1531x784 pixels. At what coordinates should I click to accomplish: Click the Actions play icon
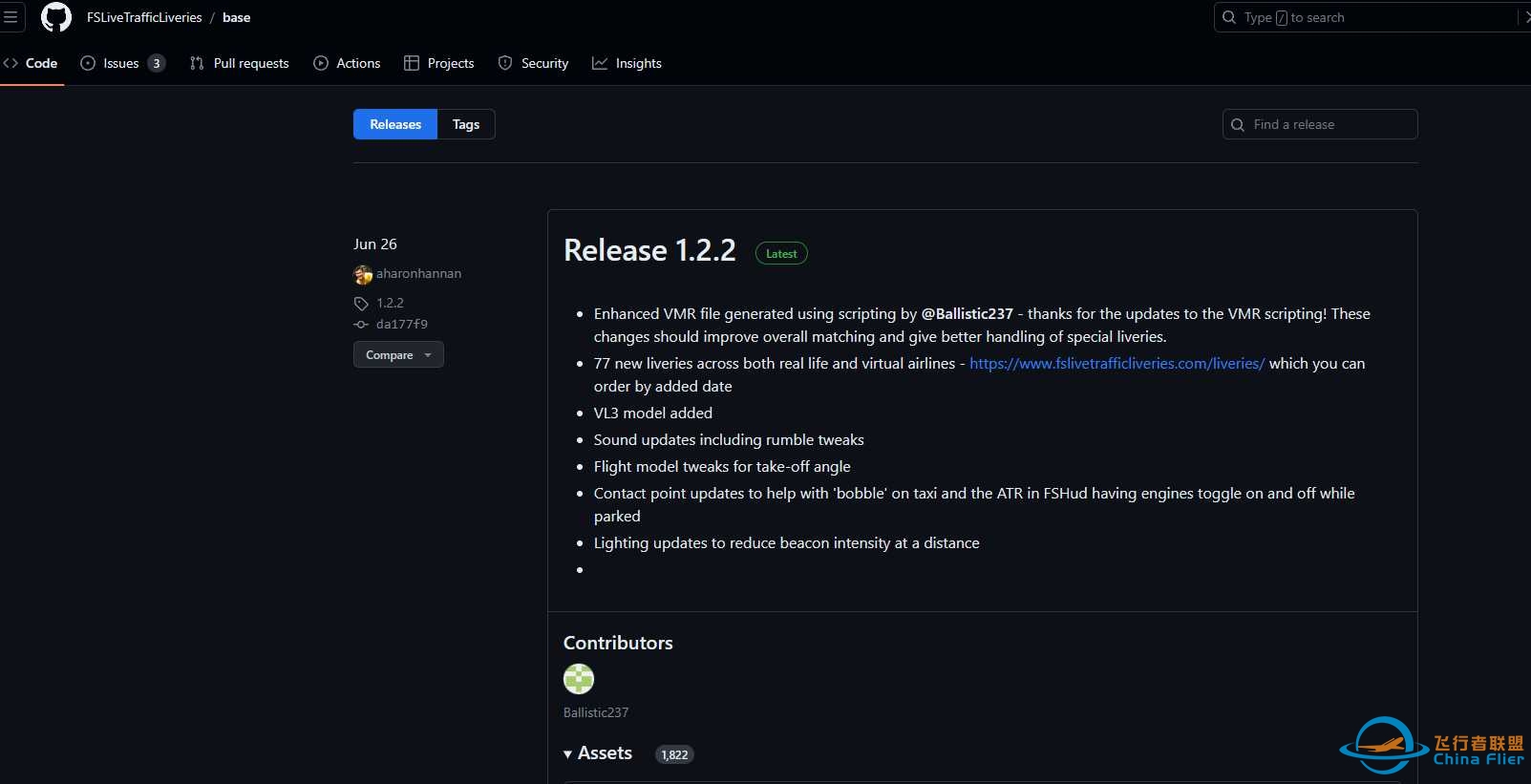click(321, 63)
